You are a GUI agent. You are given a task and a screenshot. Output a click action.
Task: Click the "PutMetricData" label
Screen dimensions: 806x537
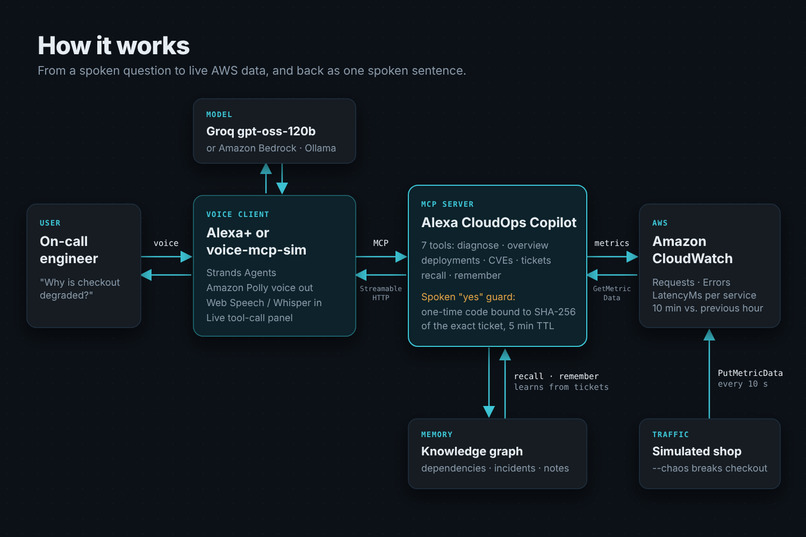[x=750, y=373]
